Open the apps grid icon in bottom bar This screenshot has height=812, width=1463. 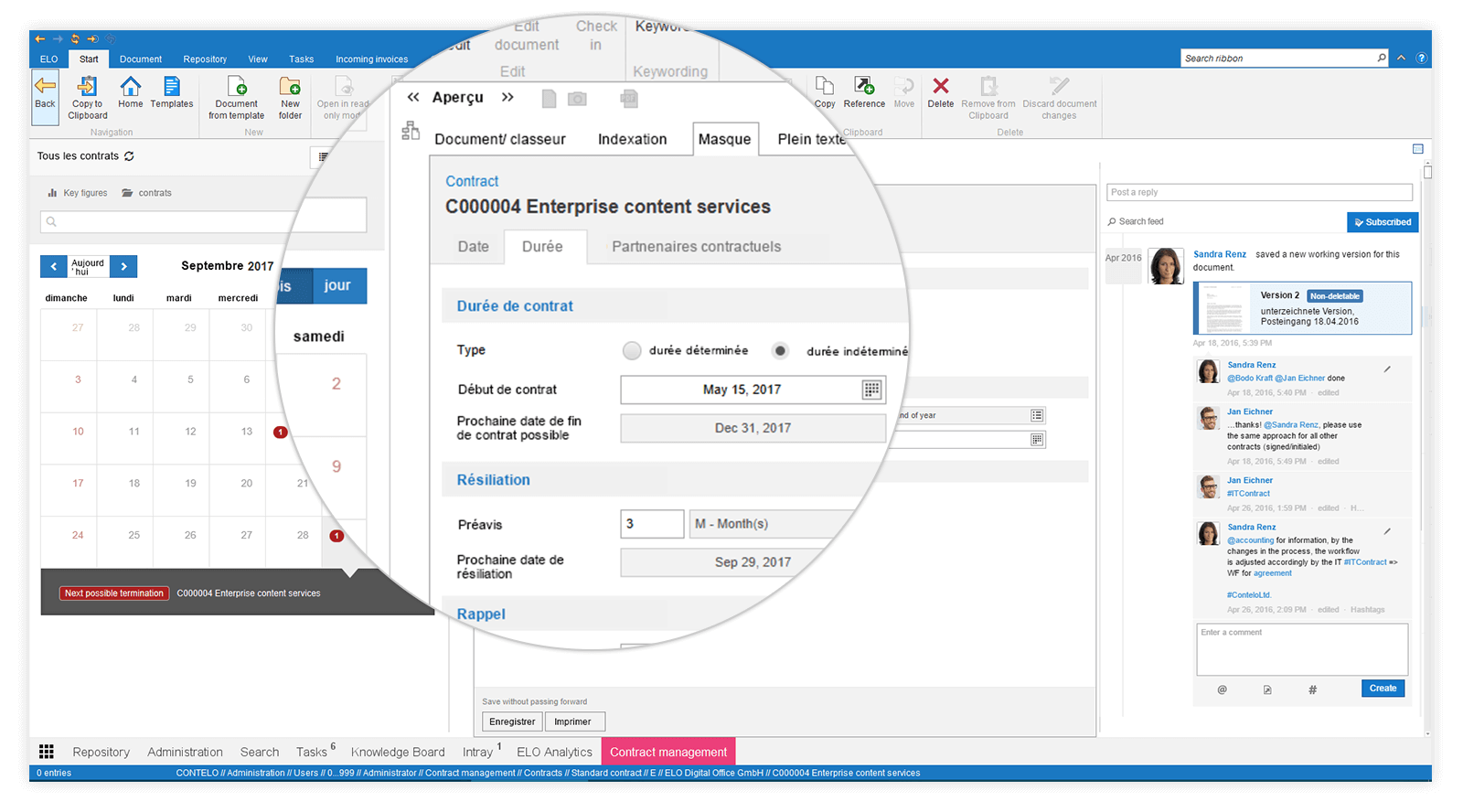click(47, 752)
